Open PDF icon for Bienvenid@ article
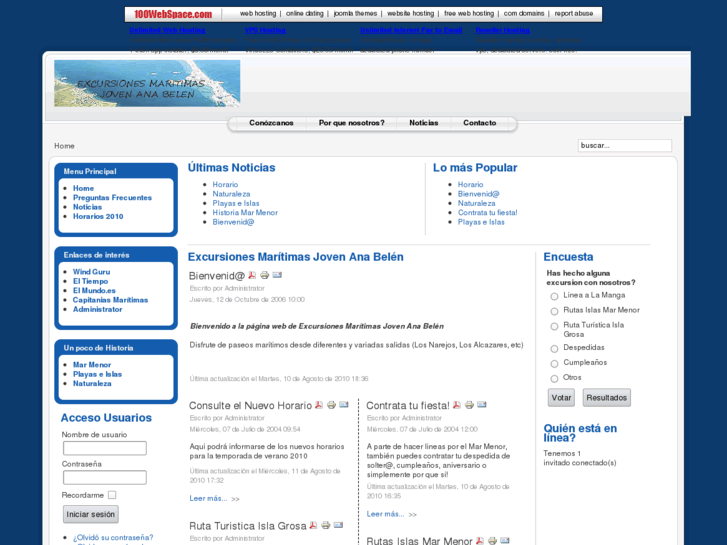Viewport: 727px width, 545px height. pyautogui.click(x=252, y=275)
